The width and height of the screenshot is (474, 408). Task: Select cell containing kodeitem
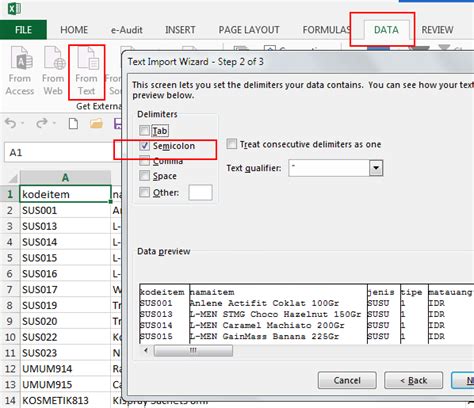coord(65,194)
